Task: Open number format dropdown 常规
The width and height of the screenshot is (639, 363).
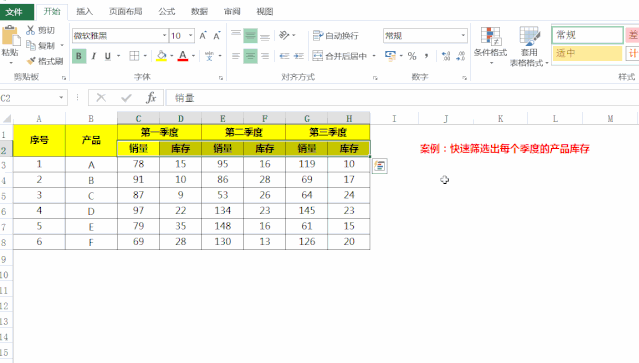Action: pyautogui.click(x=463, y=35)
